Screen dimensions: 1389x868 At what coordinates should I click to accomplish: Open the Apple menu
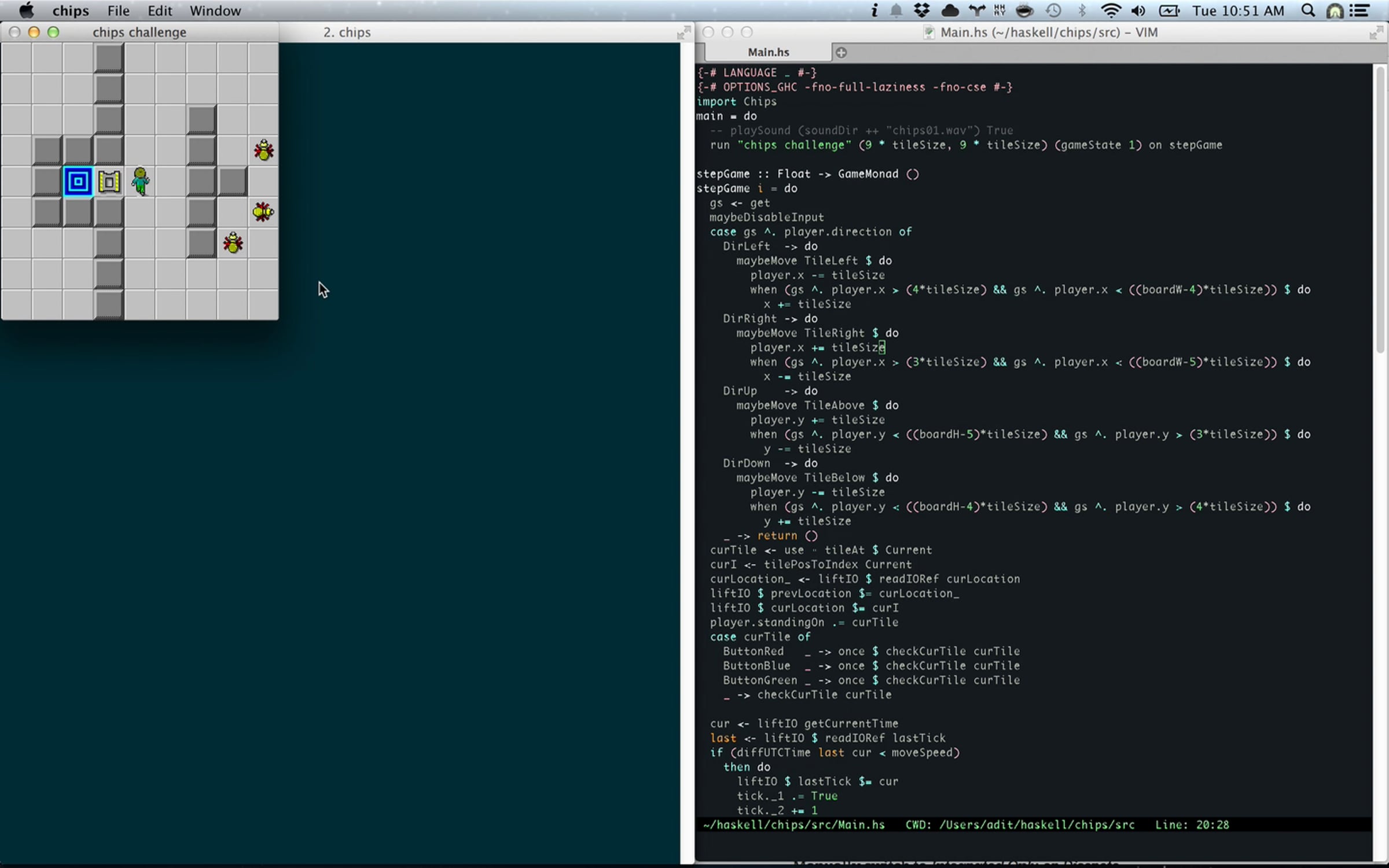27,10
